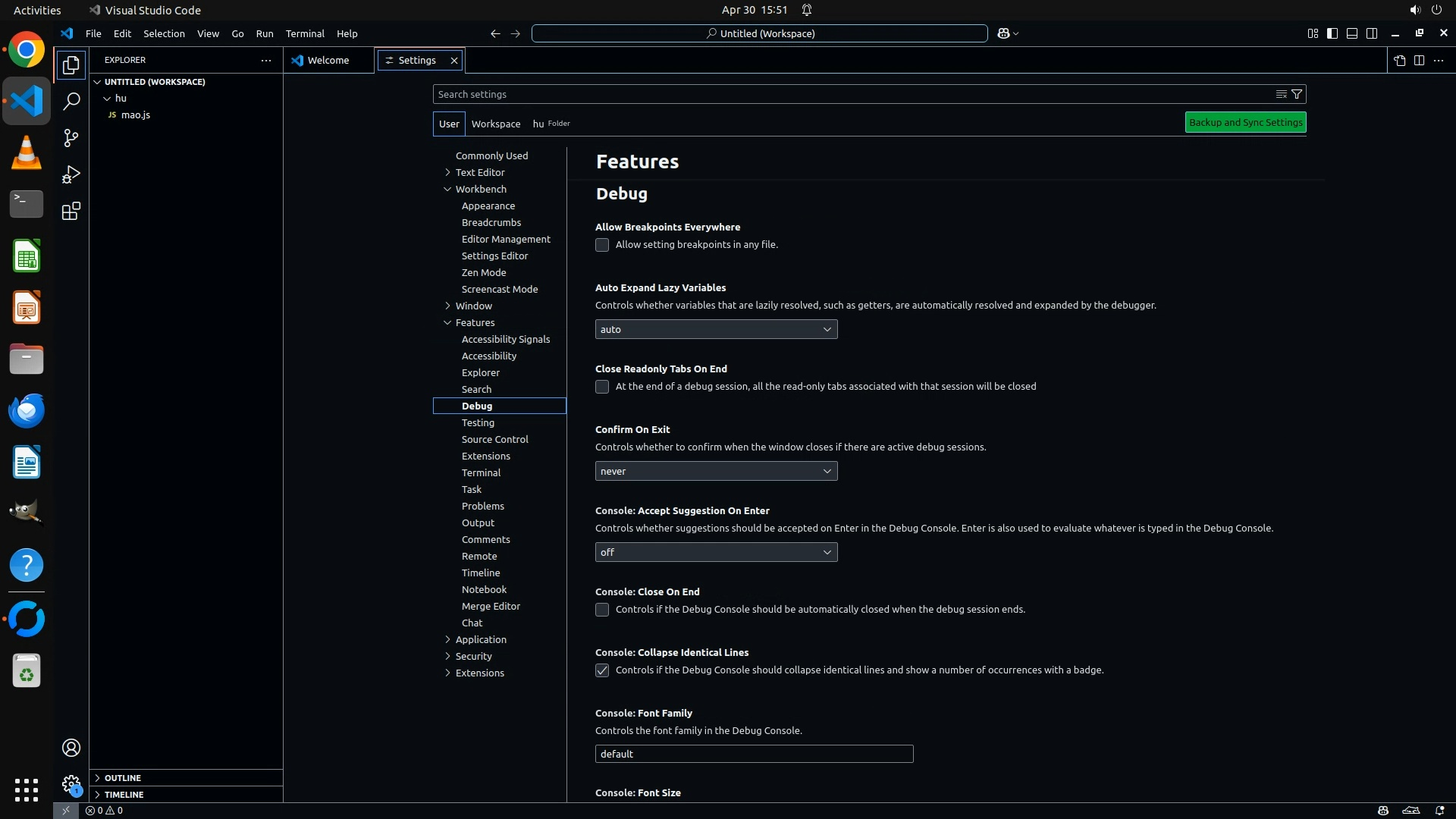The height and width of the screenshot is (819, 1456).
Task: Open Source Control view icon
Action: (x=71, y=138)
